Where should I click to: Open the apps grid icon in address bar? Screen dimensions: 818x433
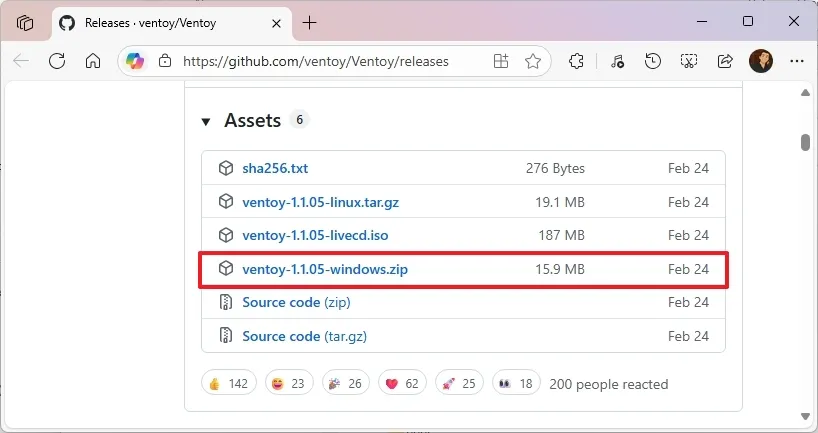pyautogui.click(x=501, y=61)
